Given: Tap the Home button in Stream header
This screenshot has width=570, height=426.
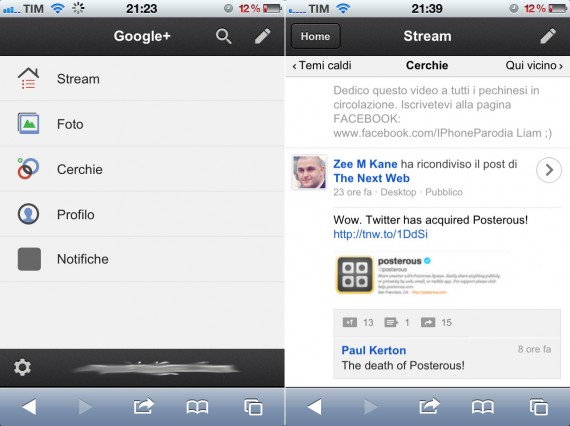Looking at the screenshot, I should click(316, 36).
